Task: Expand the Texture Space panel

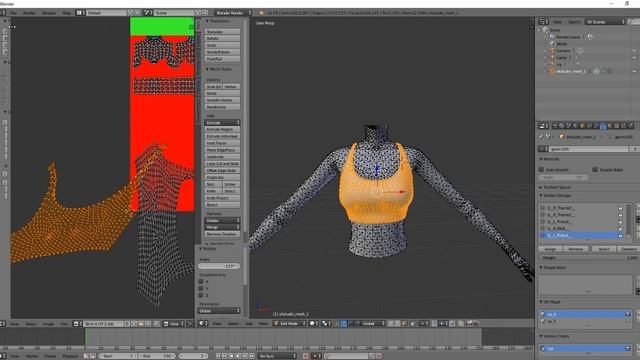Action: pos(556,187)
